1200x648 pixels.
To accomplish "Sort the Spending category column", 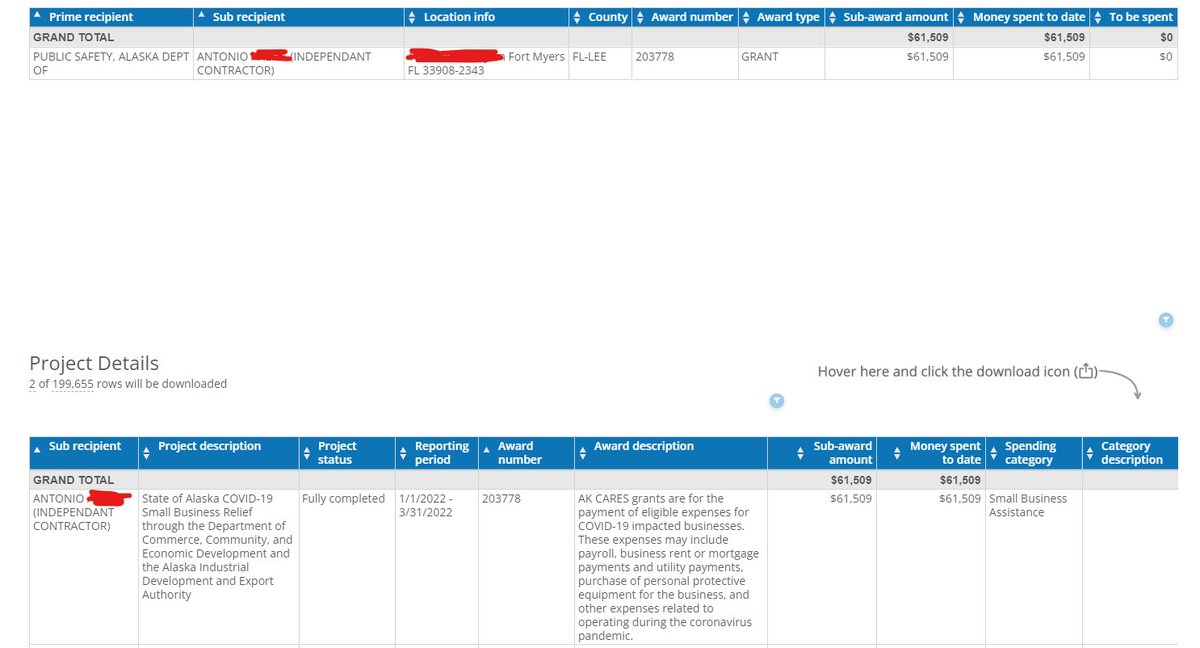I will [995, 450].
